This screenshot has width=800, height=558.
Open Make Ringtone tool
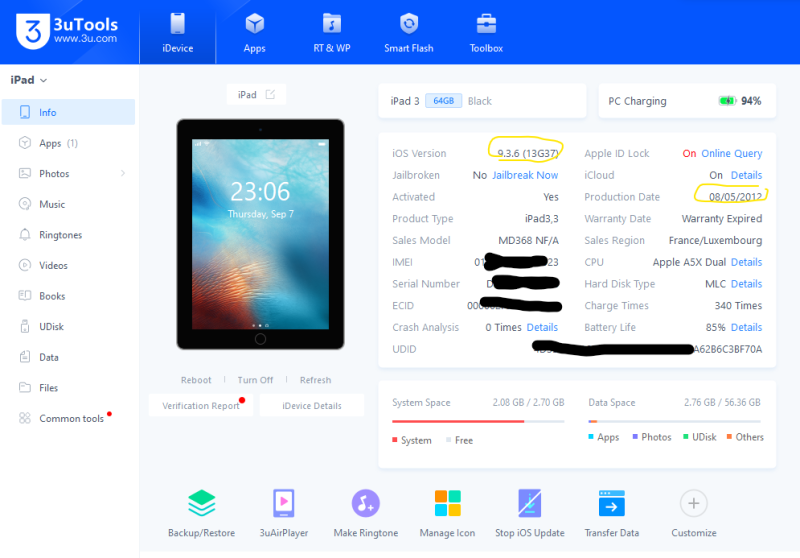coord(366,513)
